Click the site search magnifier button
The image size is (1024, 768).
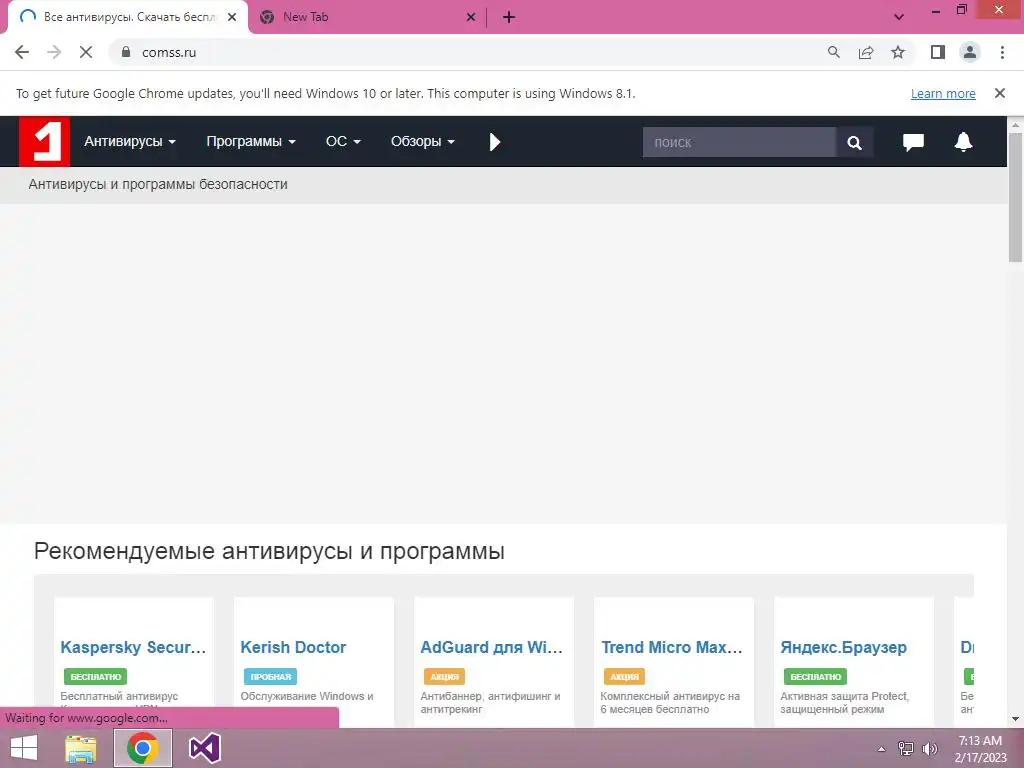pos(854,142)
